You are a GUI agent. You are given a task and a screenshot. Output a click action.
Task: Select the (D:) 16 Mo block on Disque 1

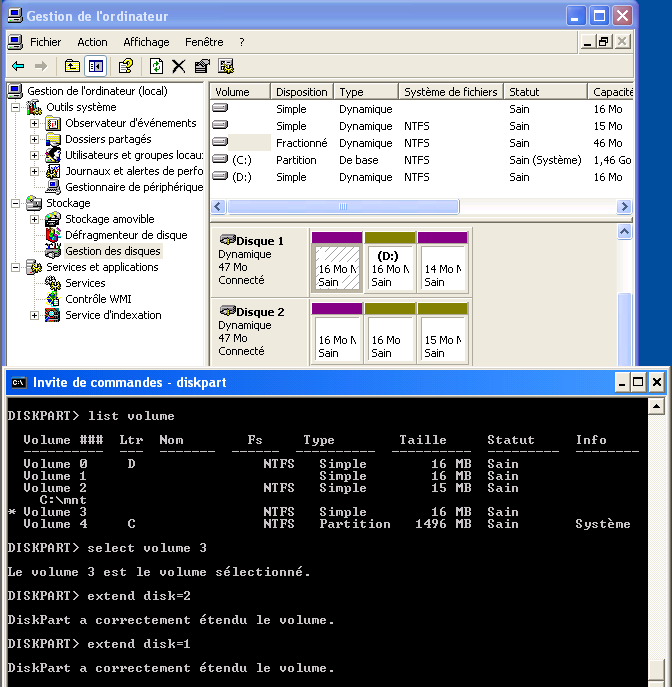pos(389,262)
